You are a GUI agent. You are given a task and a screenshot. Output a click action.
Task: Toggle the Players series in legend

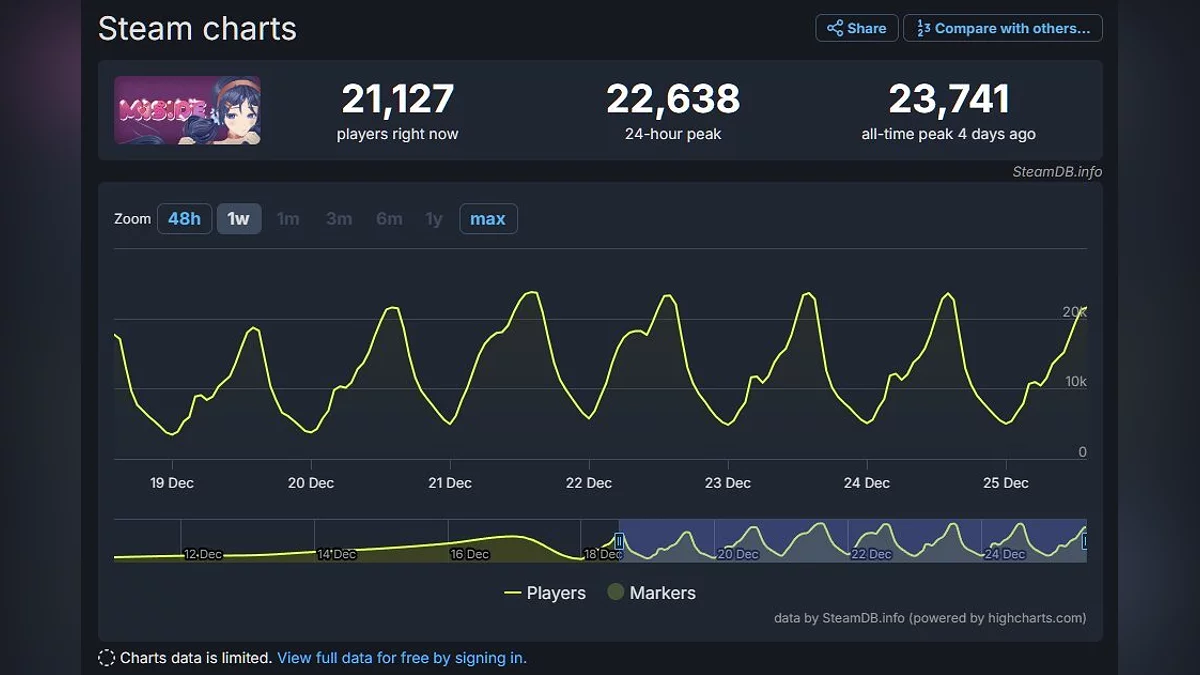(x=545, y=593)
